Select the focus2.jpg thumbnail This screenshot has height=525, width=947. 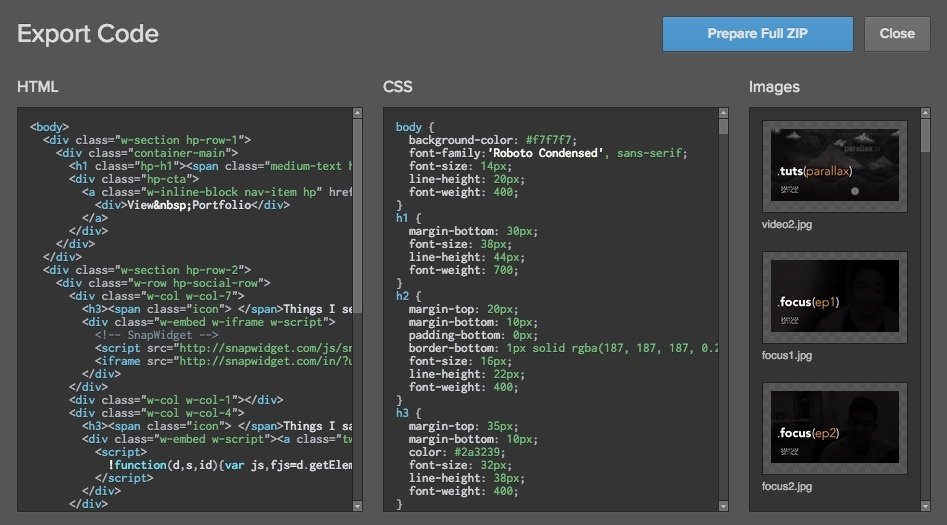coord(835,428)
